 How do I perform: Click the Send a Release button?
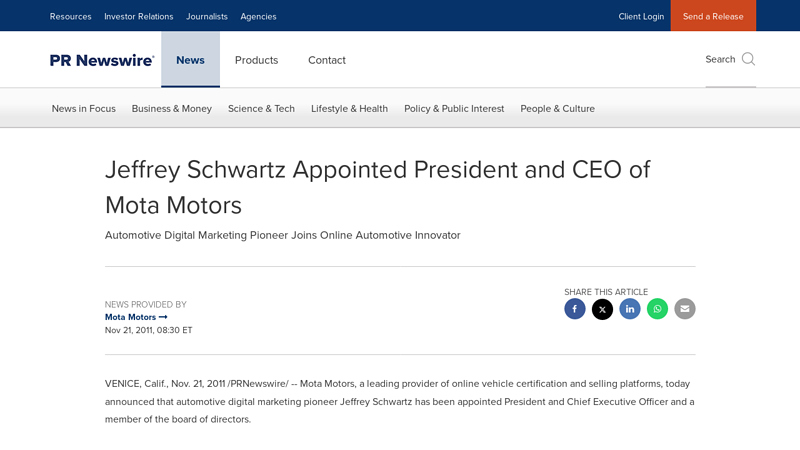point(713,16)
